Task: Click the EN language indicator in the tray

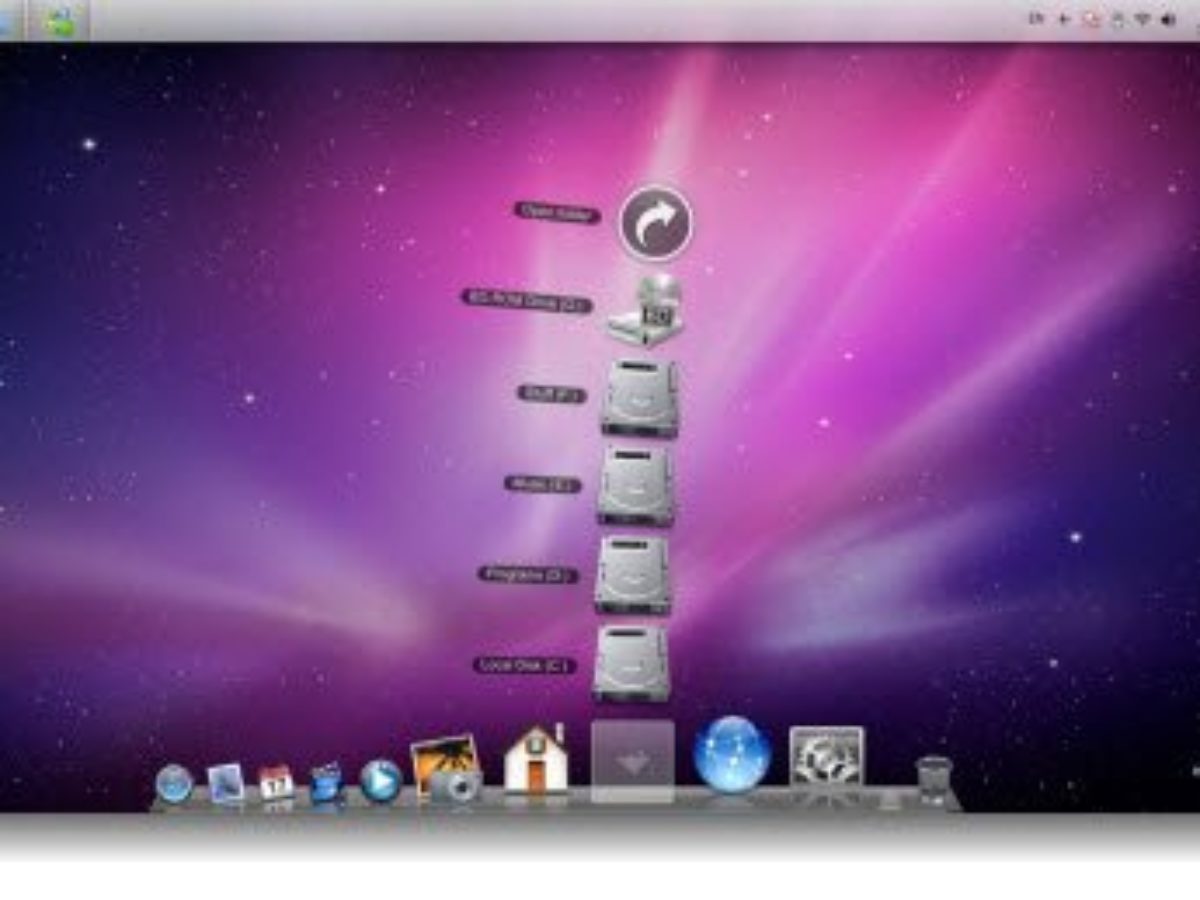Action: click(x=1037, y=18)
